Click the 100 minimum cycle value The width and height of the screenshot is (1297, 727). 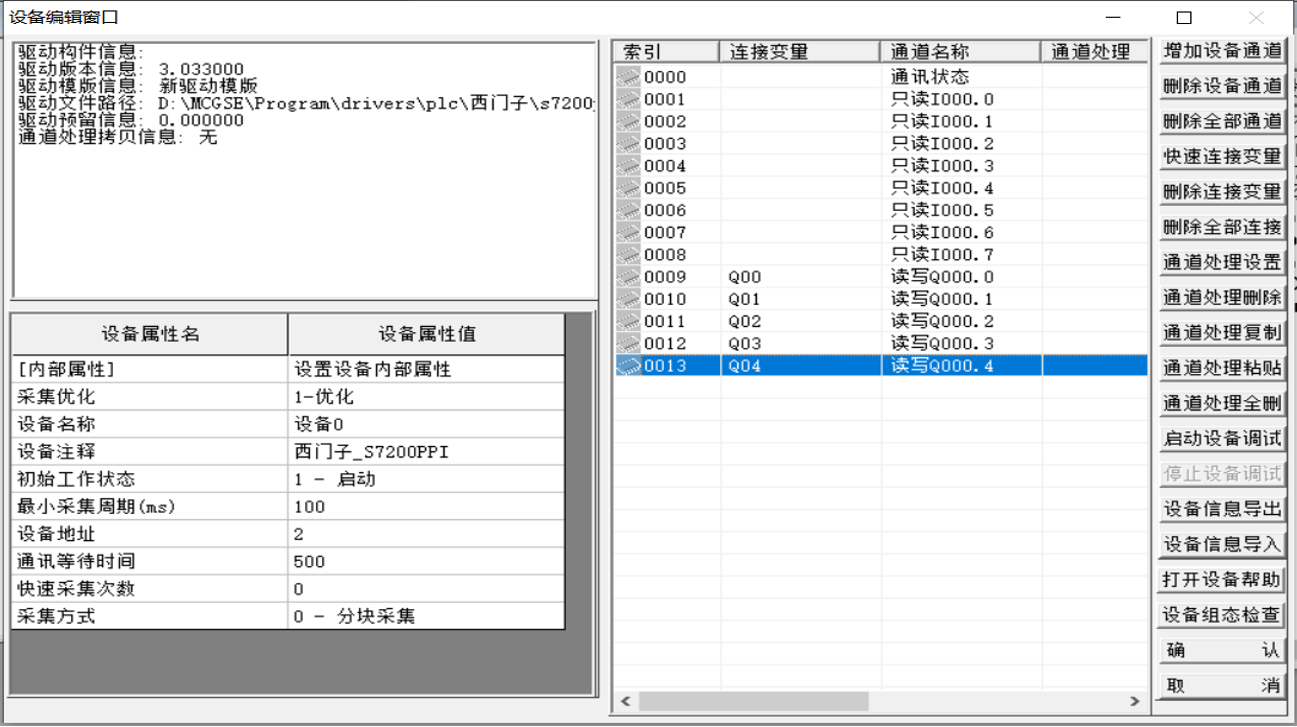click(427, 506)
